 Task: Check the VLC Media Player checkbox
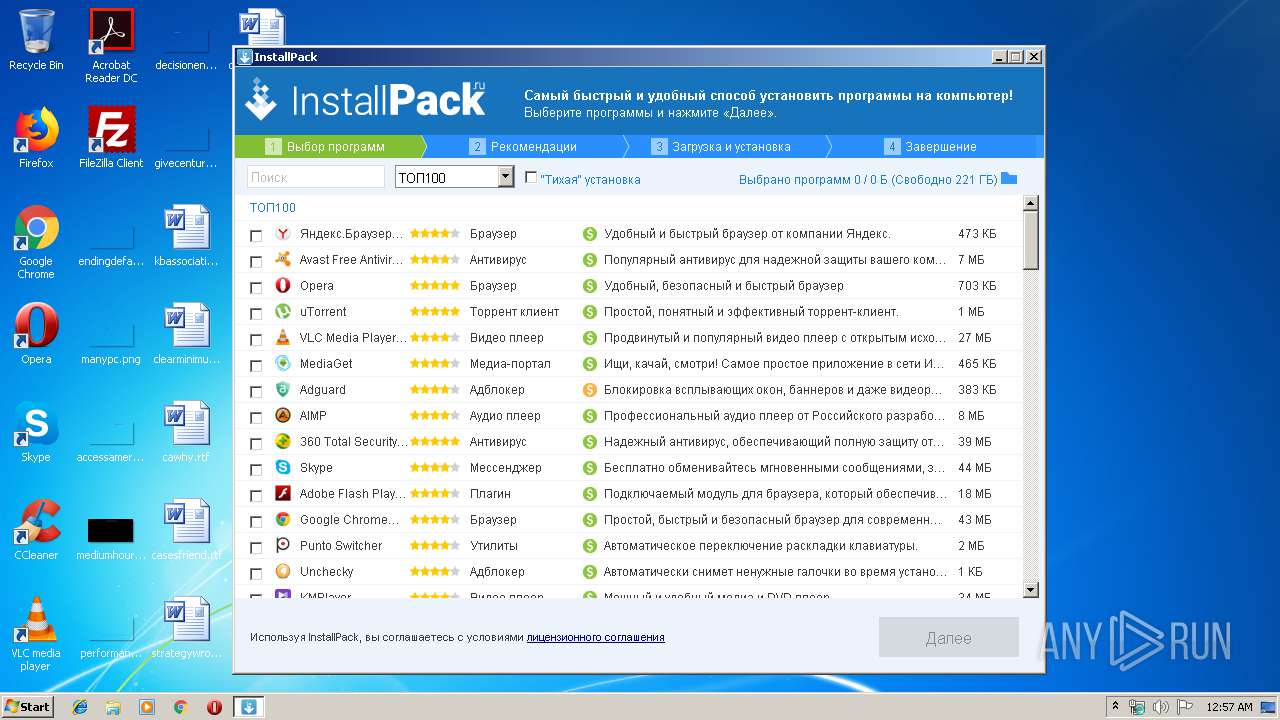coord(256,339)
